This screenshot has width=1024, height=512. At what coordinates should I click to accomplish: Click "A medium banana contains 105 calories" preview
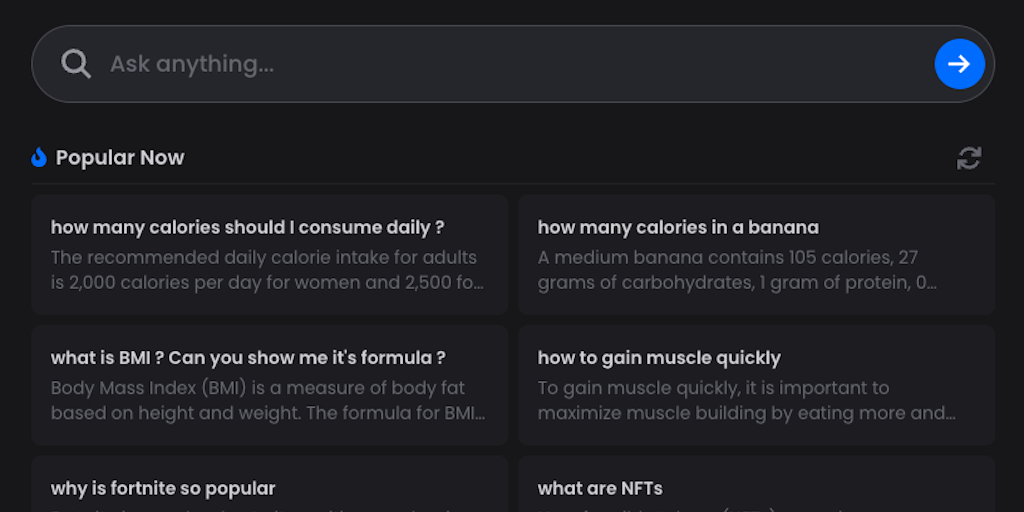(x=728, y=257)
